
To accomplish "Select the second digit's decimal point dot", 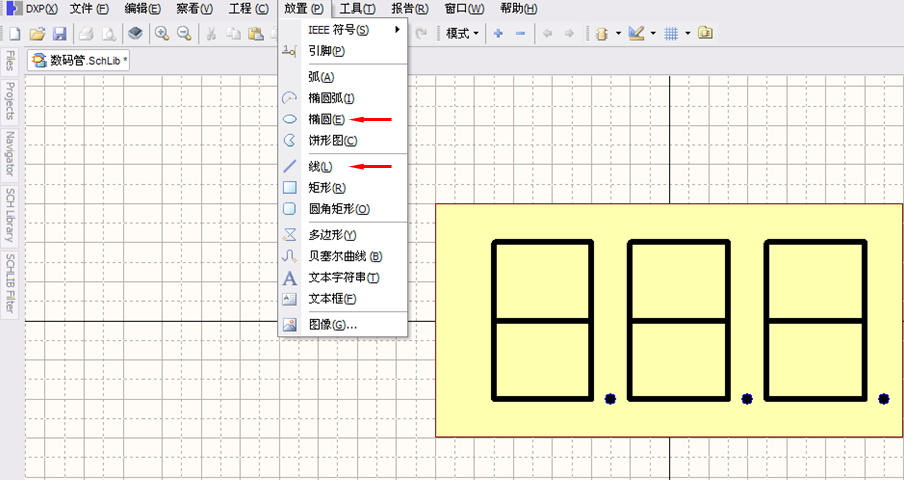I will coord(747,398).
